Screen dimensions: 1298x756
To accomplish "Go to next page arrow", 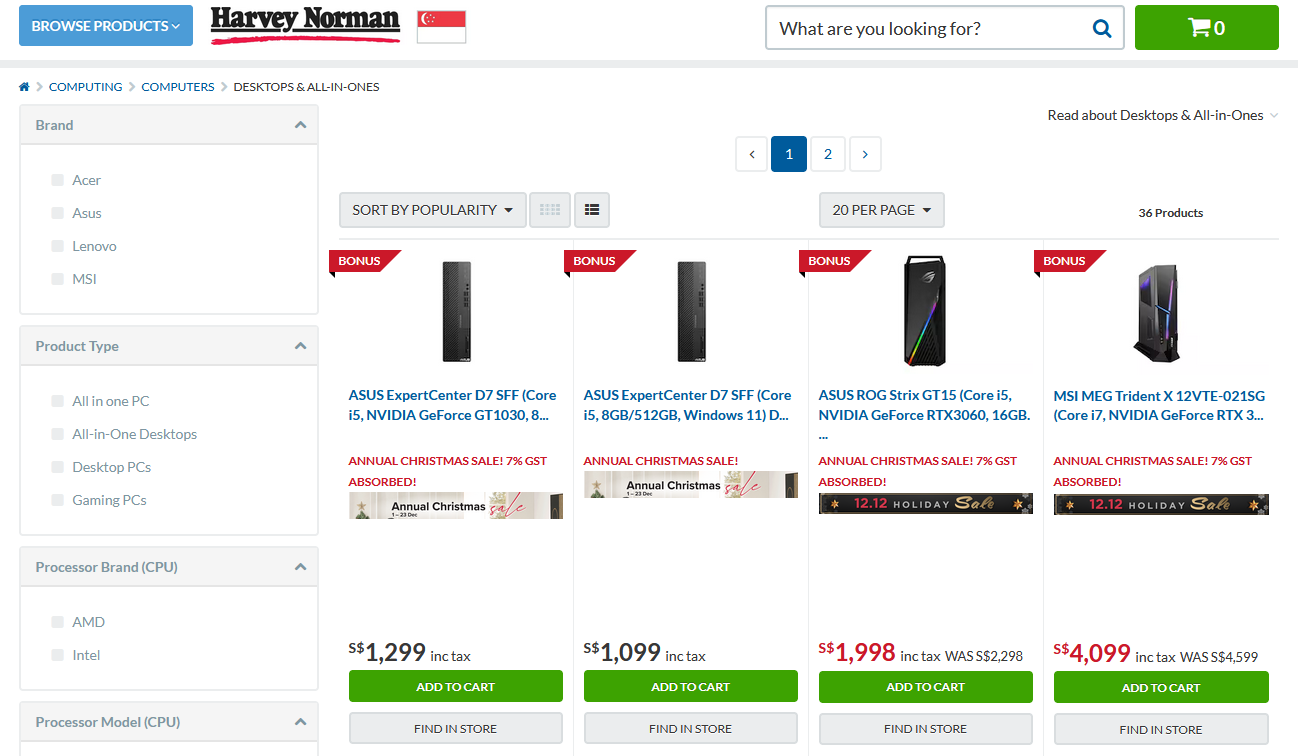I will (865, 154).
